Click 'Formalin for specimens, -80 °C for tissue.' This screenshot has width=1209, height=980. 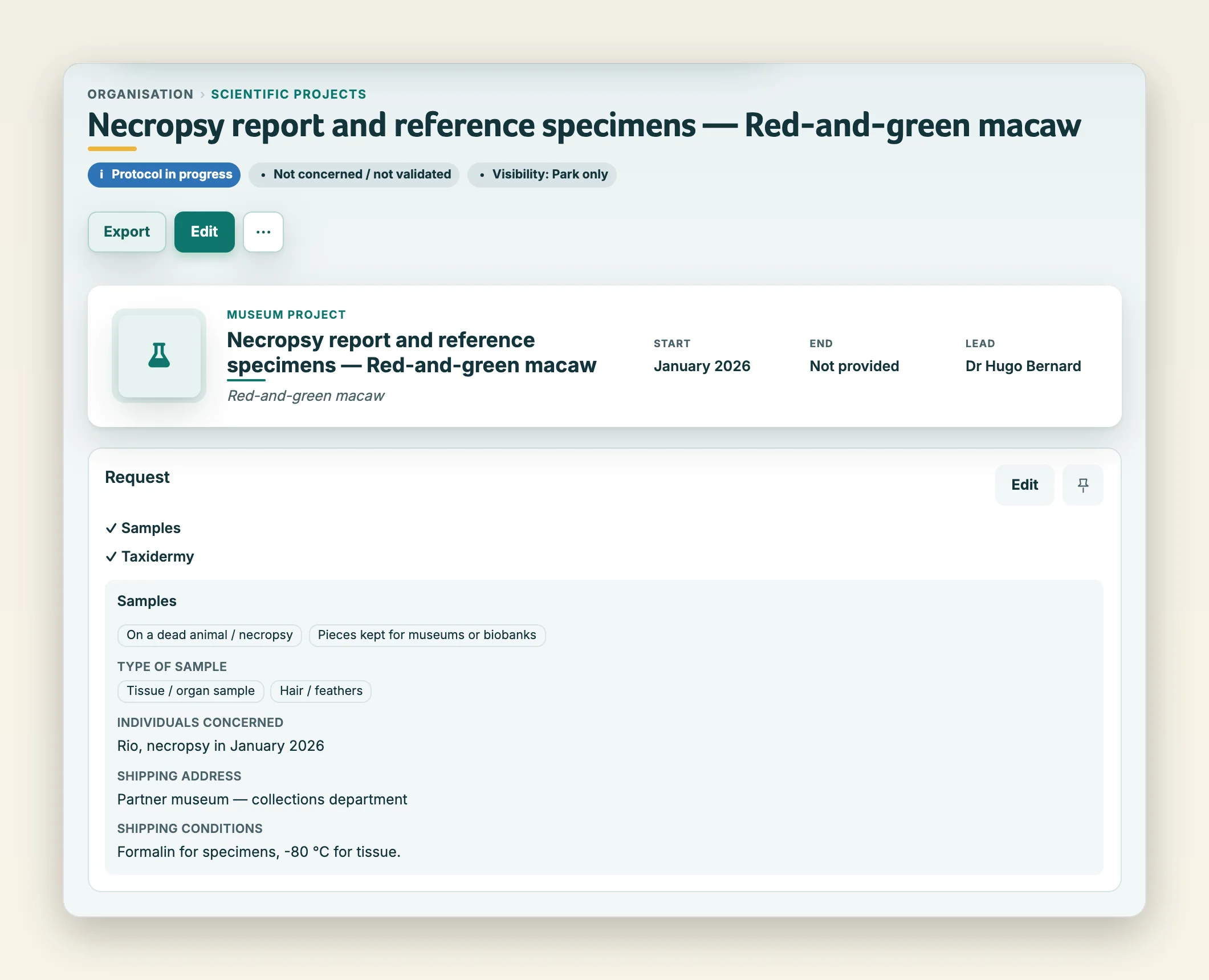(259, 852)
